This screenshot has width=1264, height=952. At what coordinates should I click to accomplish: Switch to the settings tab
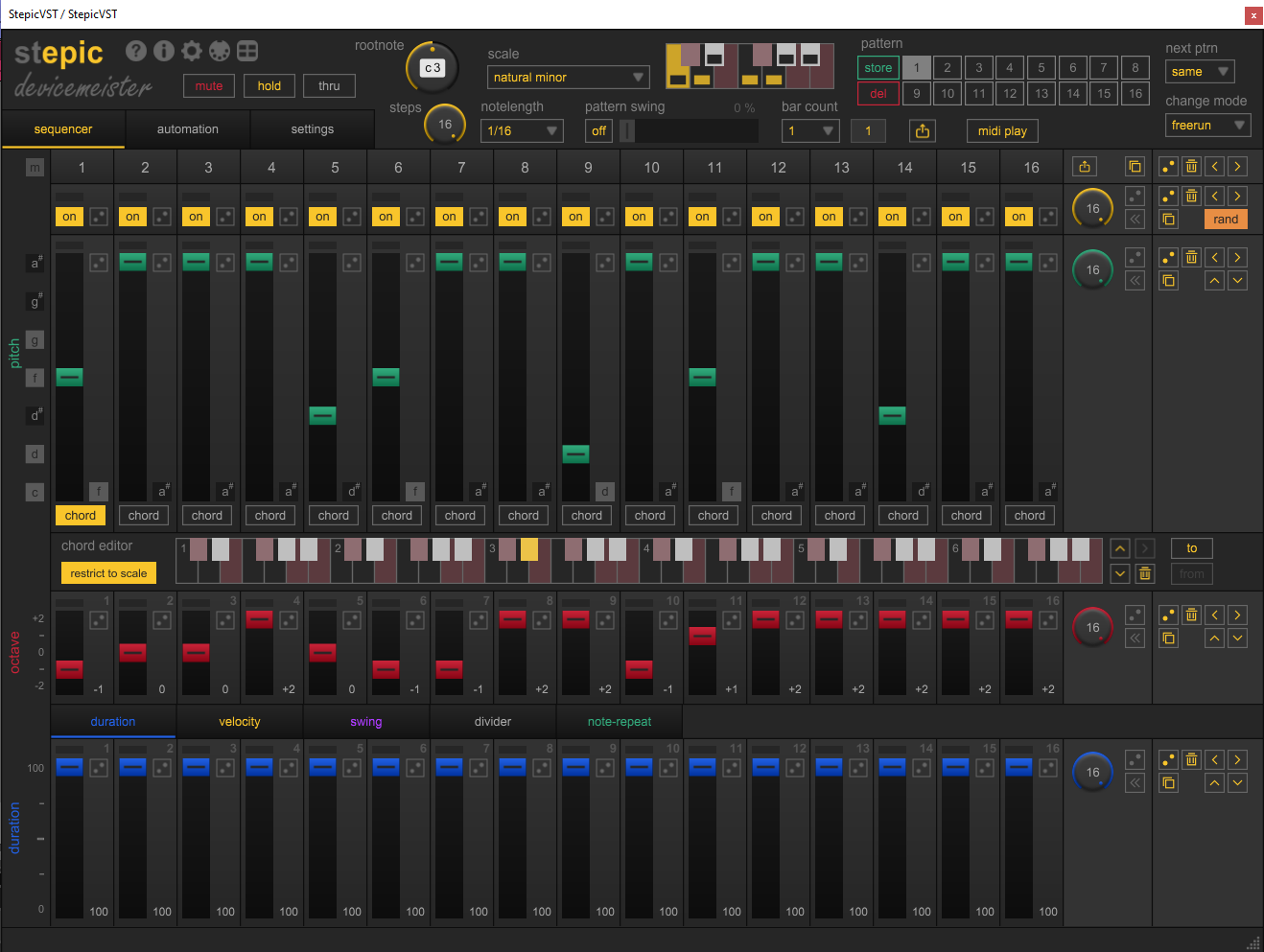coord(313,129)
